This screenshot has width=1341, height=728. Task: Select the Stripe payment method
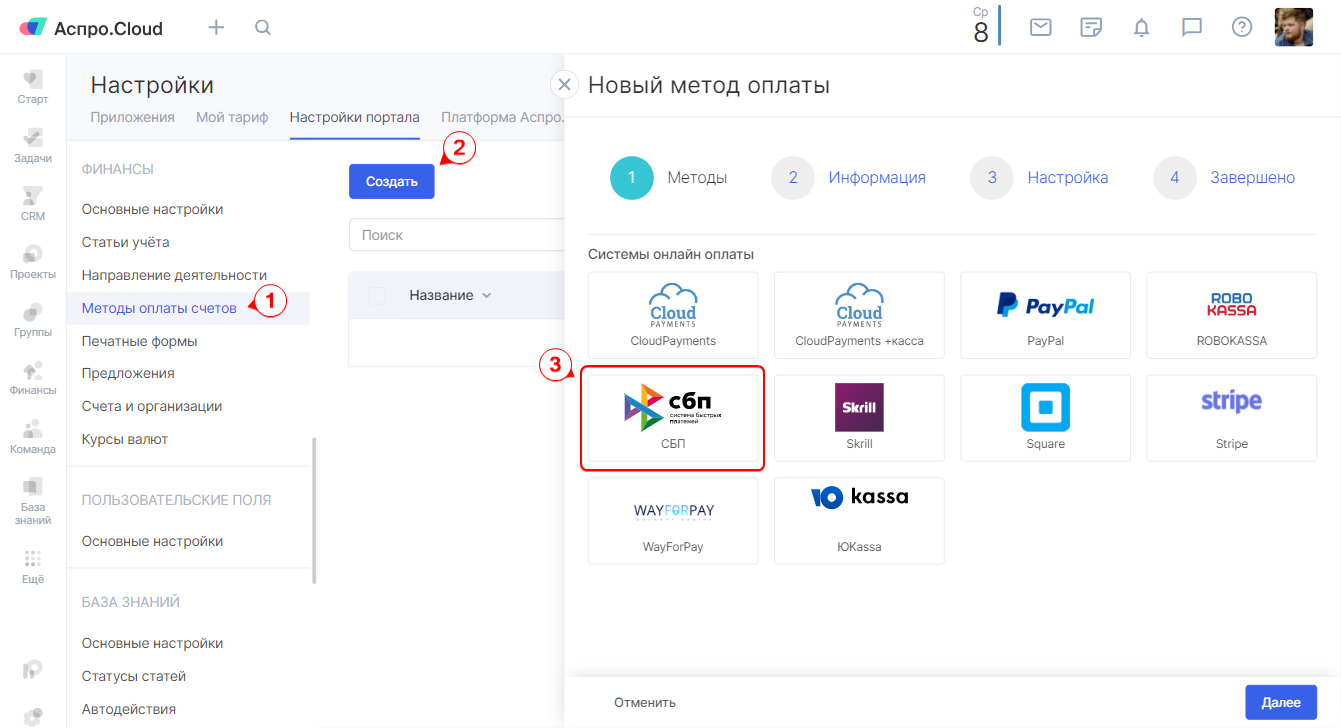point(1231,418)
